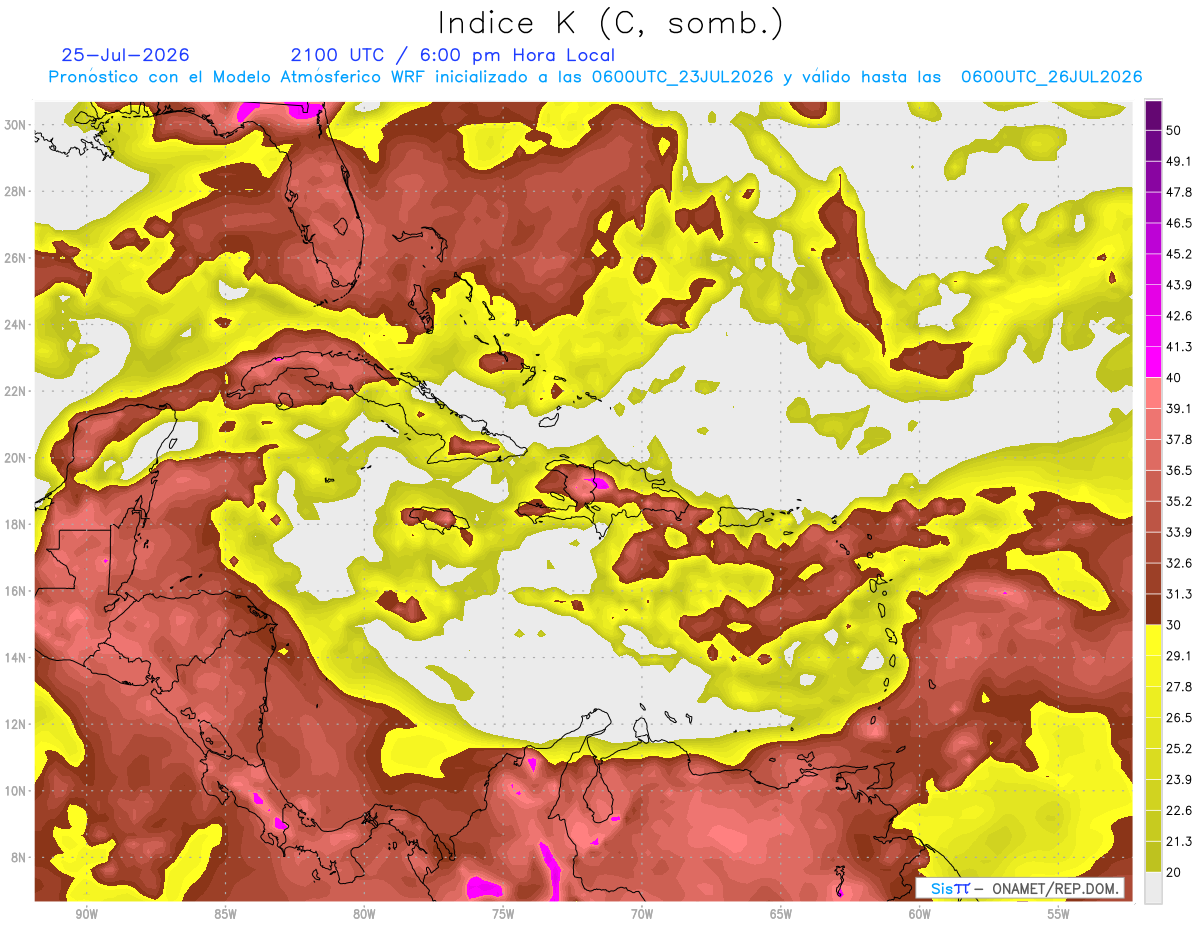Click the color bar value 30
Image resolution: width=1200 pixels, height=927 pixels.
[x=1174, y=625]
